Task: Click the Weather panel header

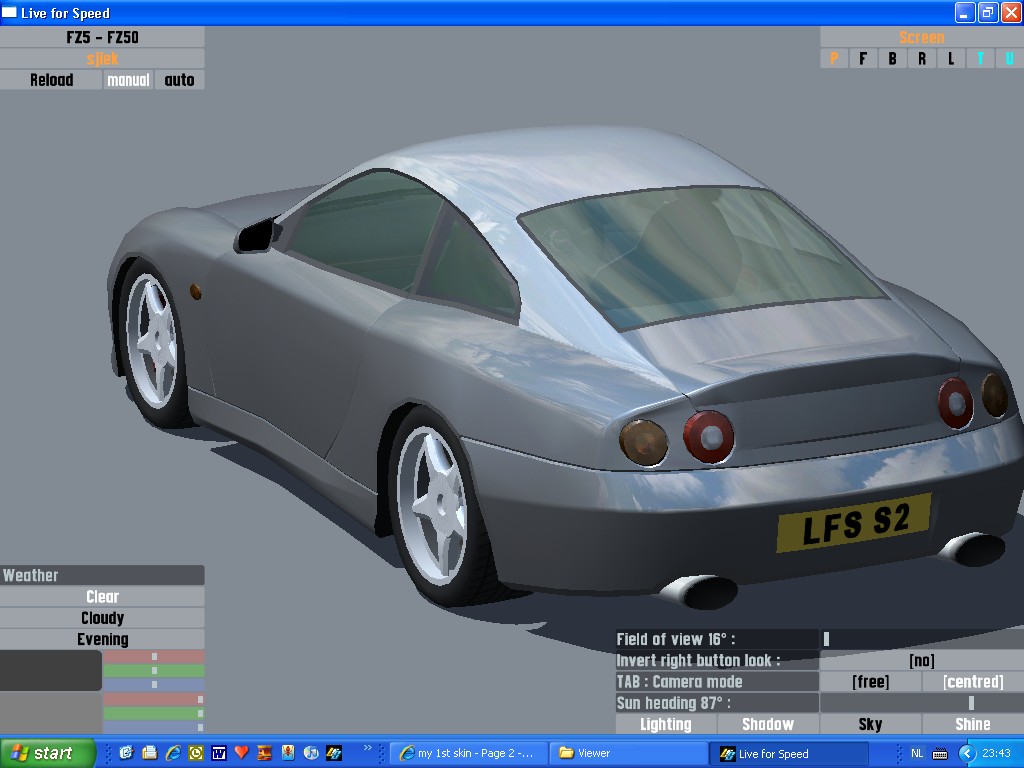Action: tap(103, 575)
